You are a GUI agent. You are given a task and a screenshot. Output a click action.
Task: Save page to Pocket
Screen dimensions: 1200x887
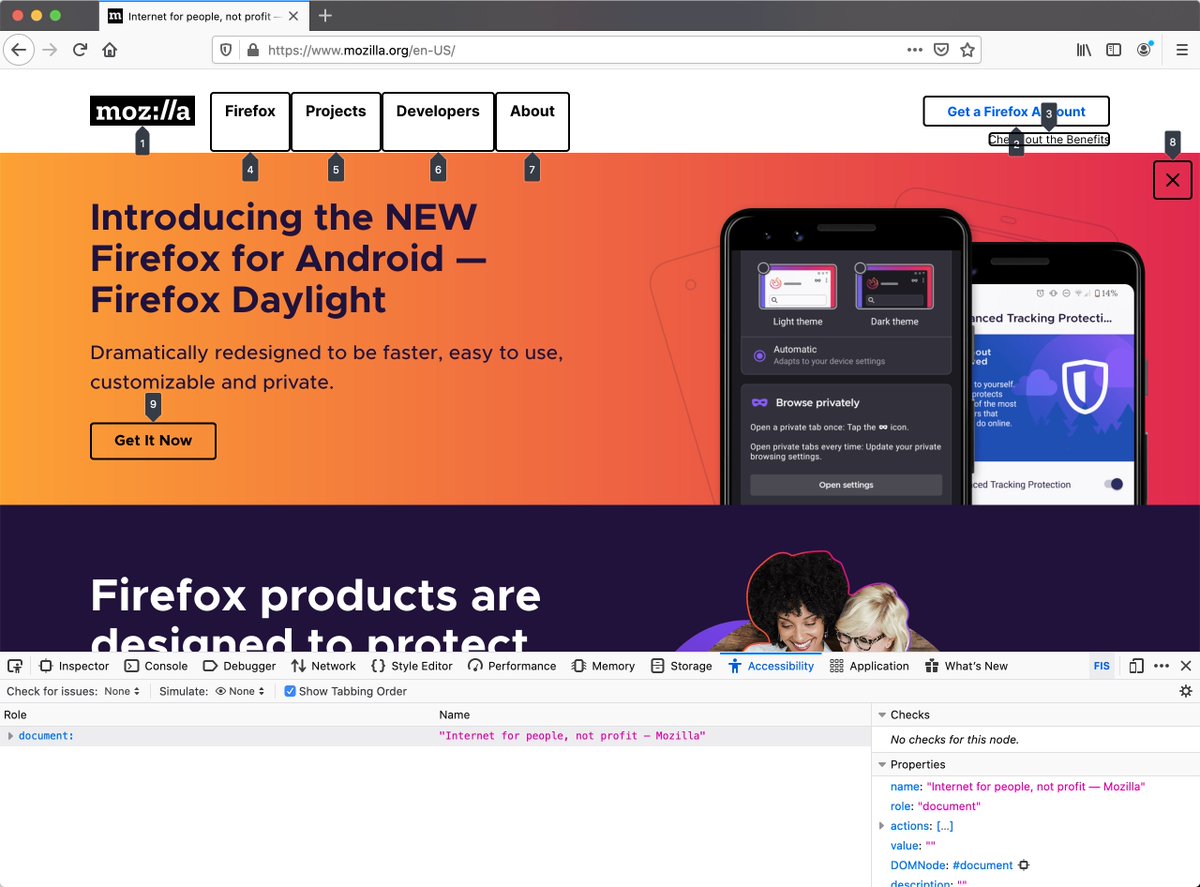(941, 50)
